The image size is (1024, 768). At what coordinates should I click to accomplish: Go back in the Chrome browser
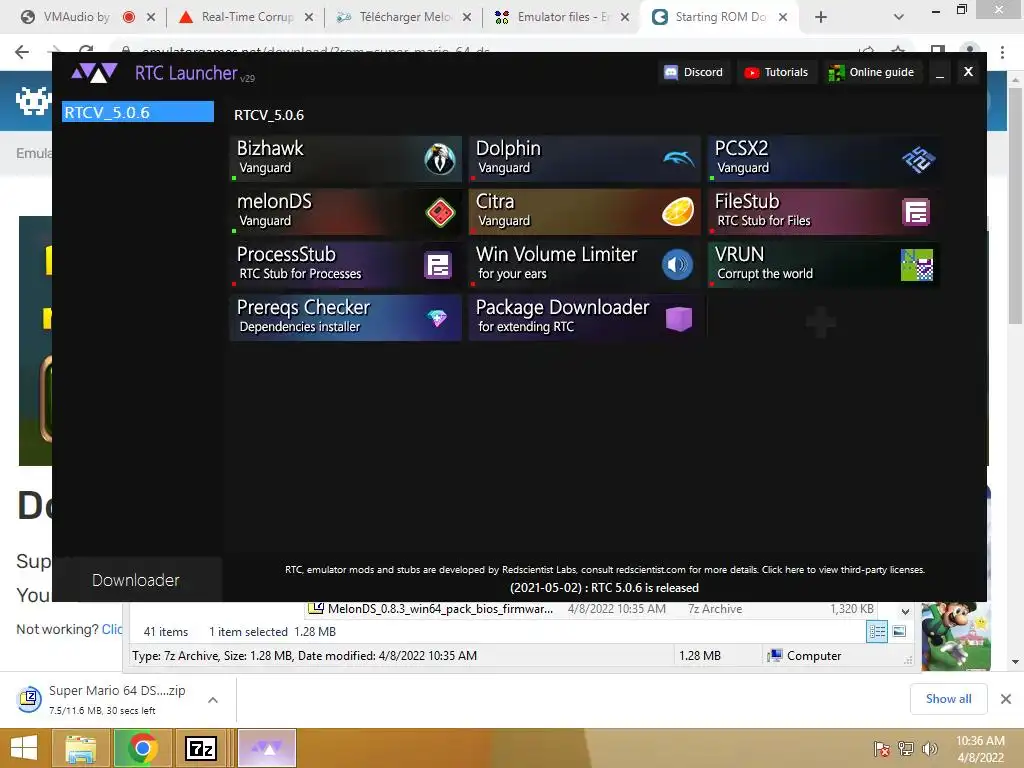click(x=22, y=51)
